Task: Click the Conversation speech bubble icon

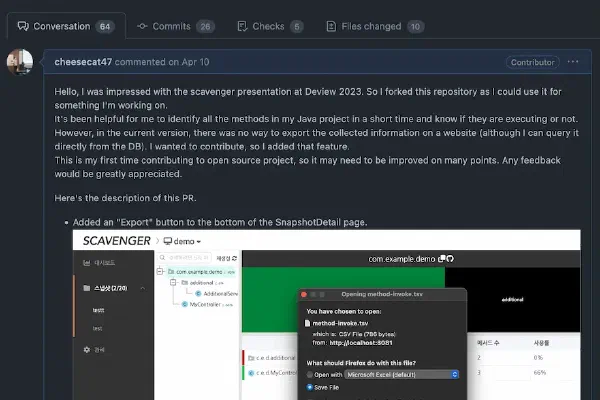Action: (23, 26)
